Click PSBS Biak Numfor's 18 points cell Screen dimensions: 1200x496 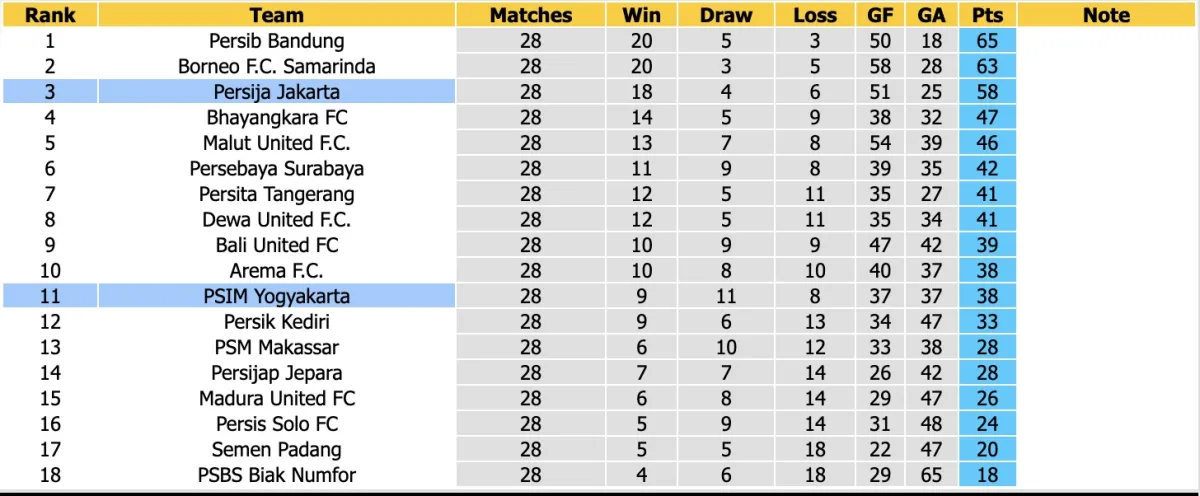click(987, 475)
